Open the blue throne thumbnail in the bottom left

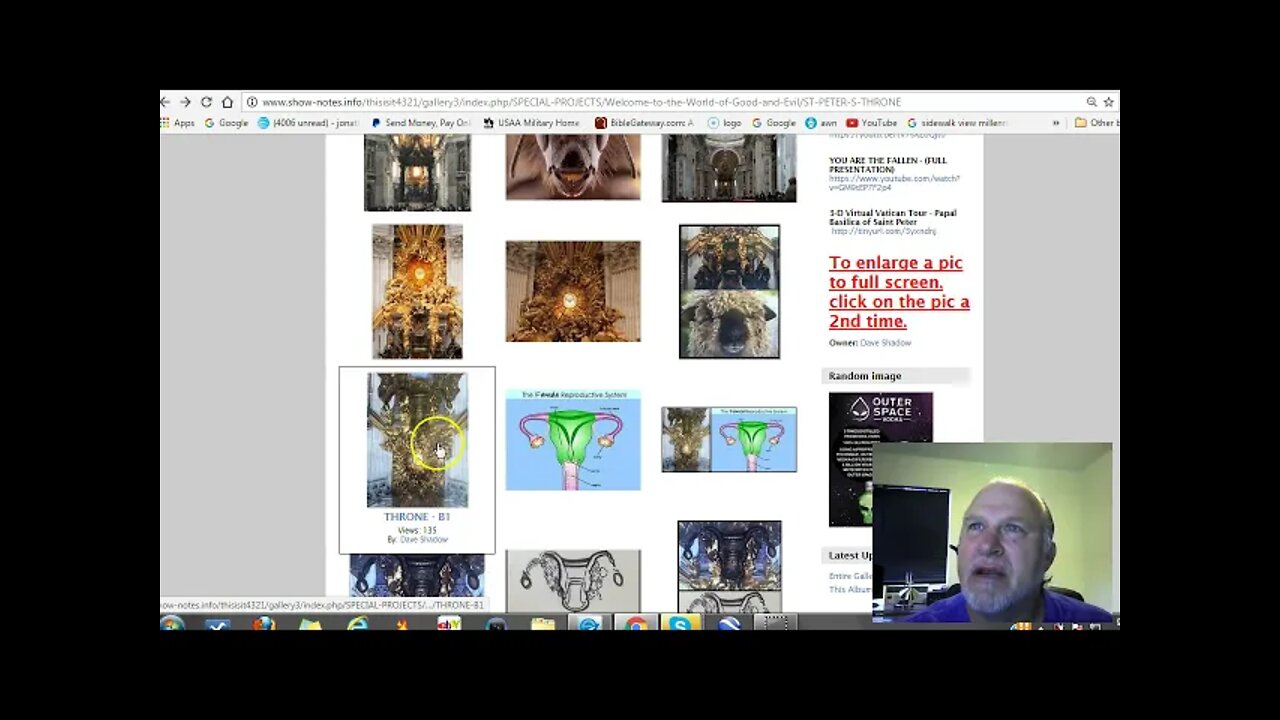[417, 576]
